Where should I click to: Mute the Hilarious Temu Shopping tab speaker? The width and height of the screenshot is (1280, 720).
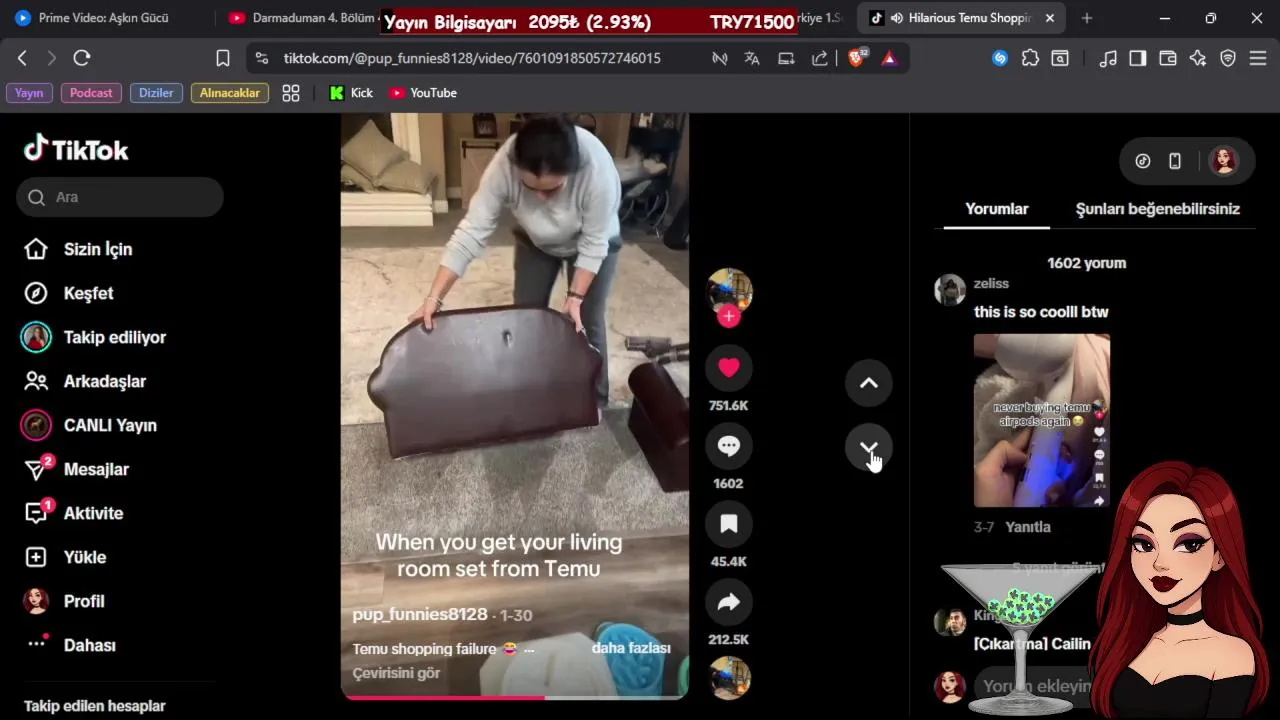pyautogui.click(x=897, y=18)
